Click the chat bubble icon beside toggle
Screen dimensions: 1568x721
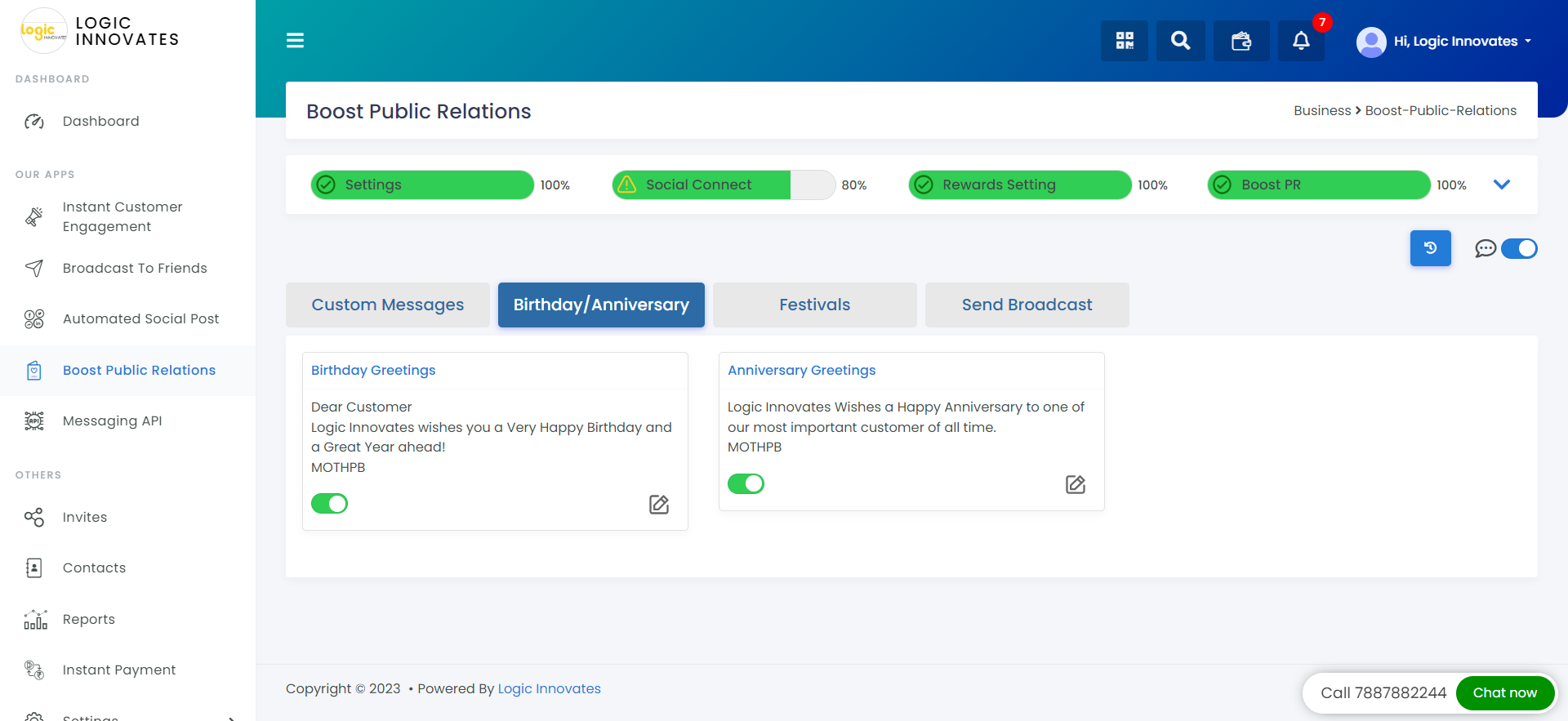pyautogui.click(x=1486, y=249)
